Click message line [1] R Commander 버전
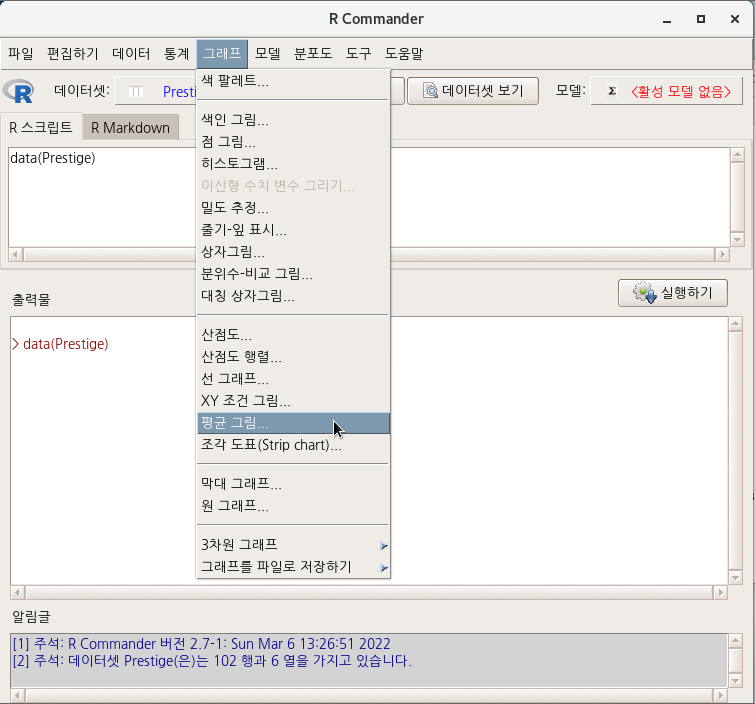 pos(202,643)
